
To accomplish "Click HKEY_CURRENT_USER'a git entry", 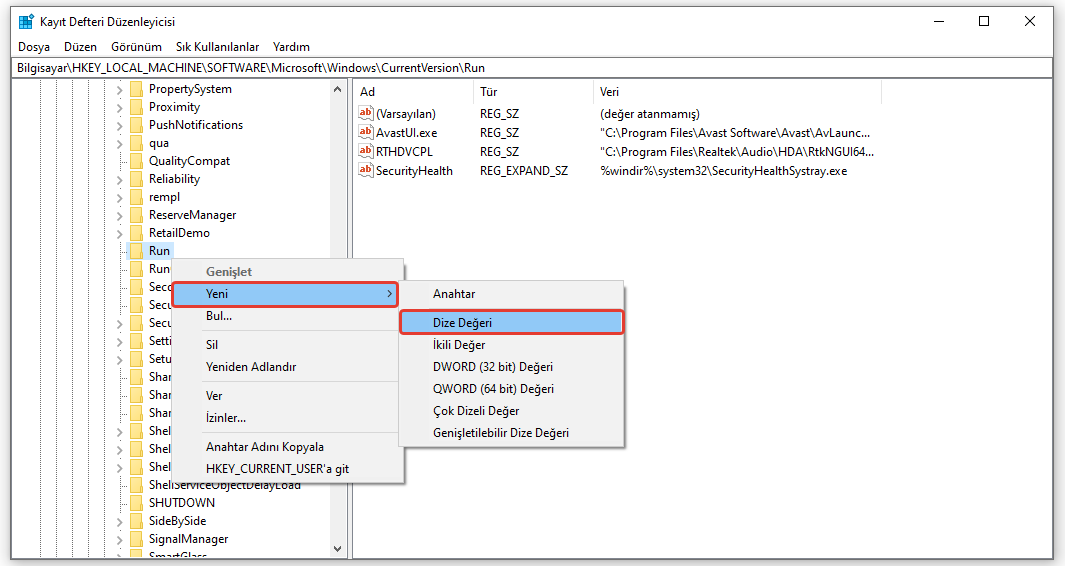I will coord(277,469).
